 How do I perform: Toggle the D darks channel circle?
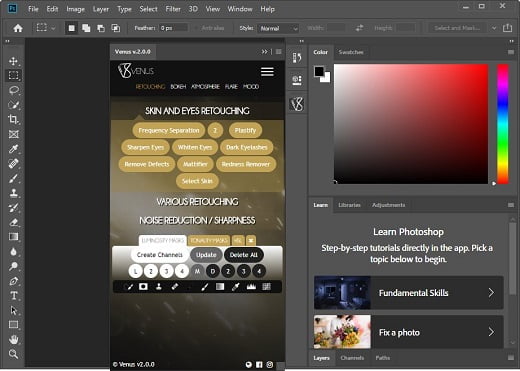click(x=213, y=271)
